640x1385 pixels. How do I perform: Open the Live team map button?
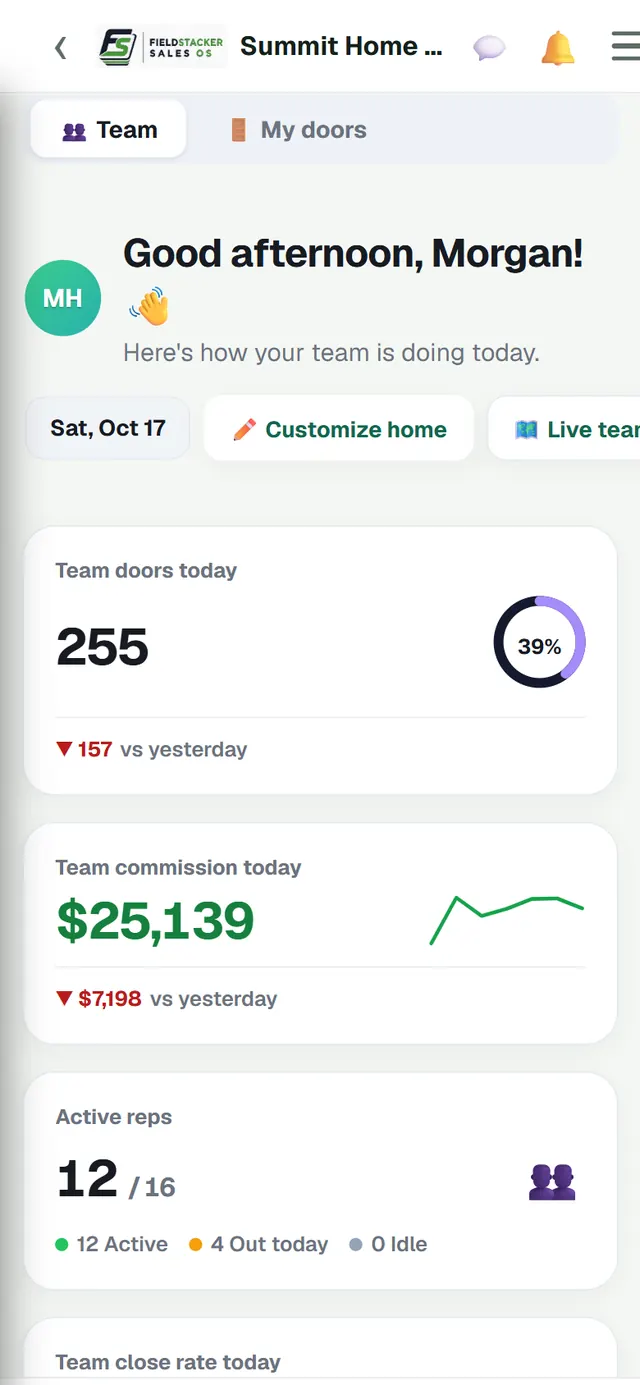[565, 429]
